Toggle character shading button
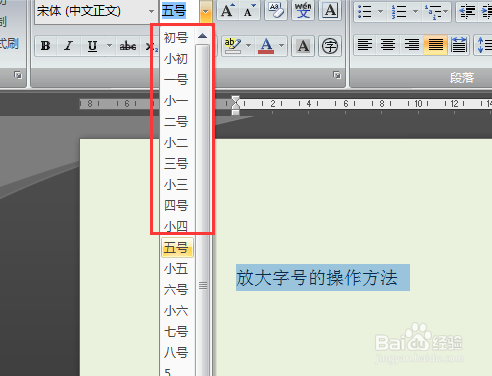Viewport: 492px width, 376px height. [303, 46]
